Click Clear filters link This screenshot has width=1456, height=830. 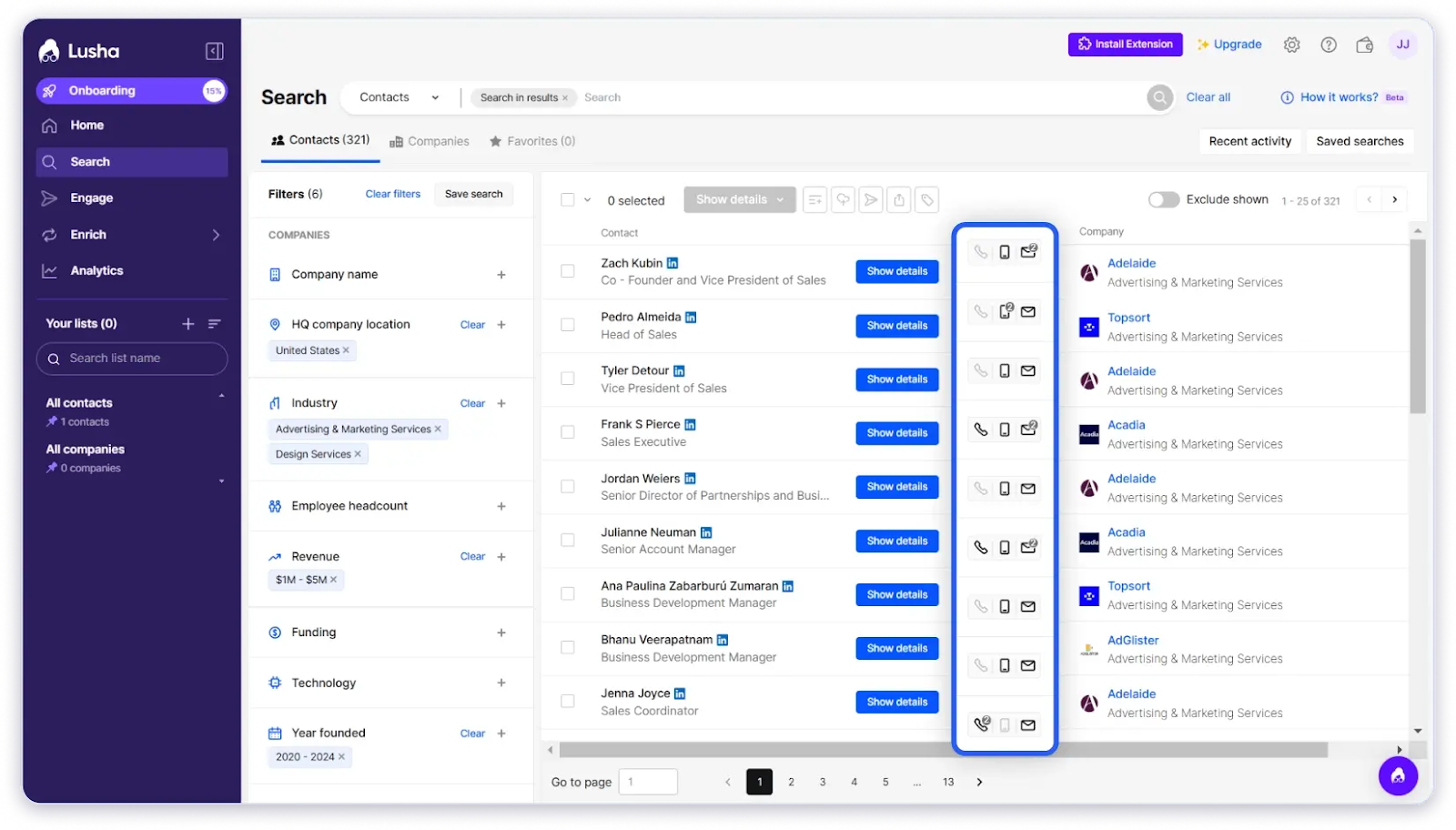393,194
